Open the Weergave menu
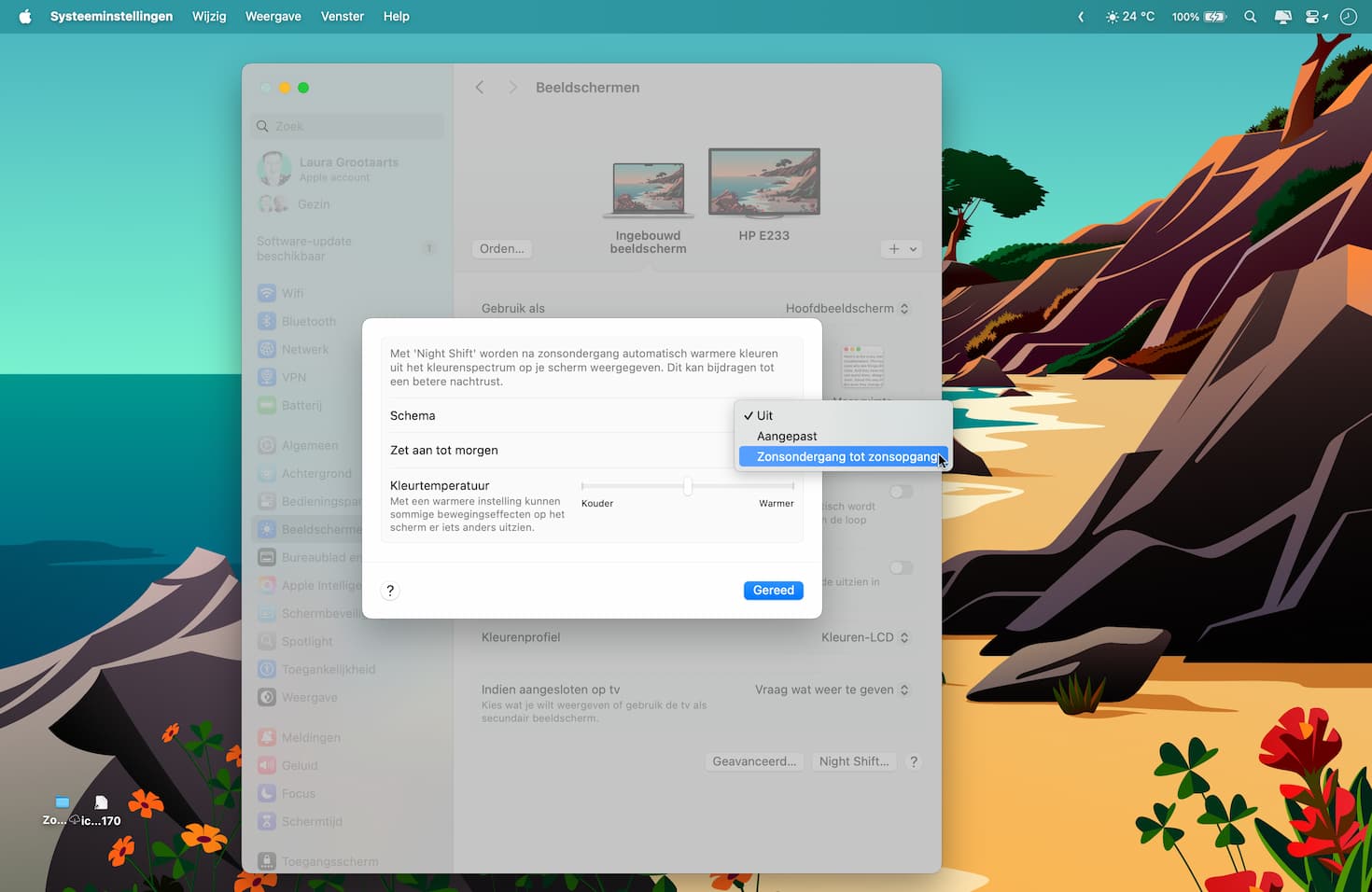Viewport: 1372px width, 892px height. tap(273, 17)
